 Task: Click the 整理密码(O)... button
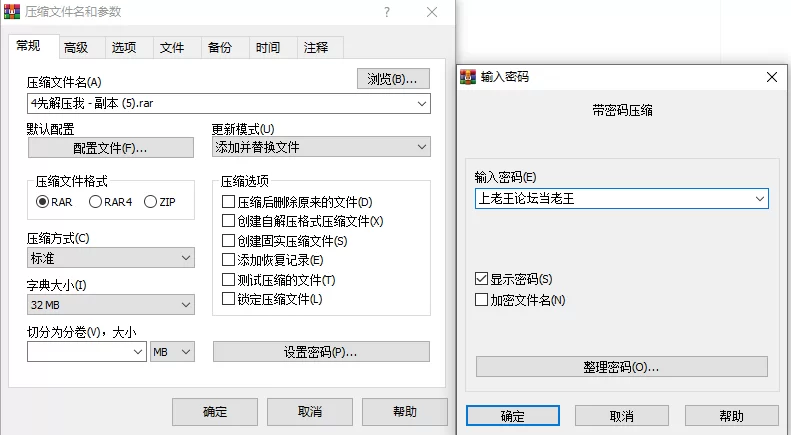coord(622,367)
